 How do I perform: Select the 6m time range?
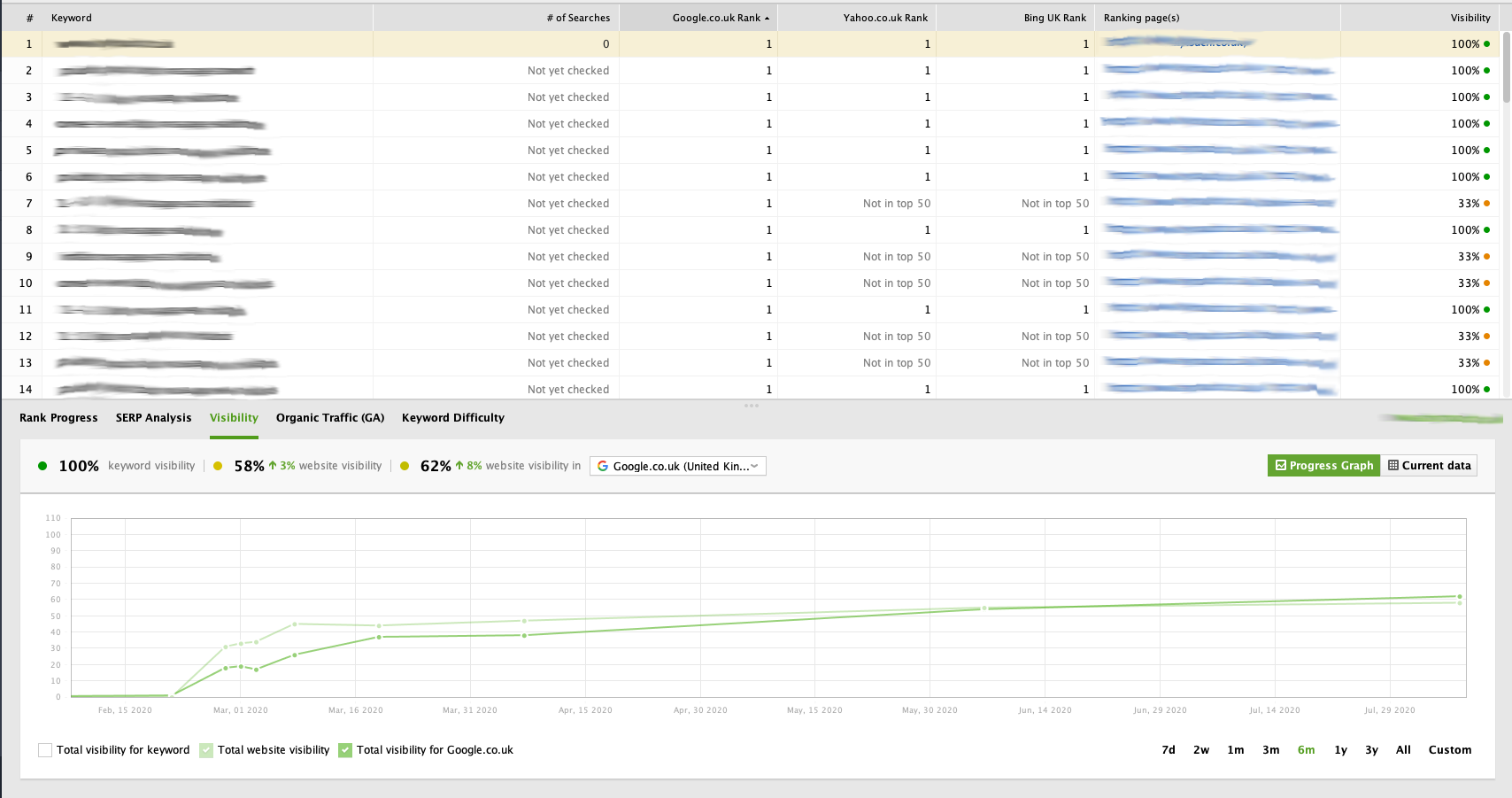coord(1307,750)
